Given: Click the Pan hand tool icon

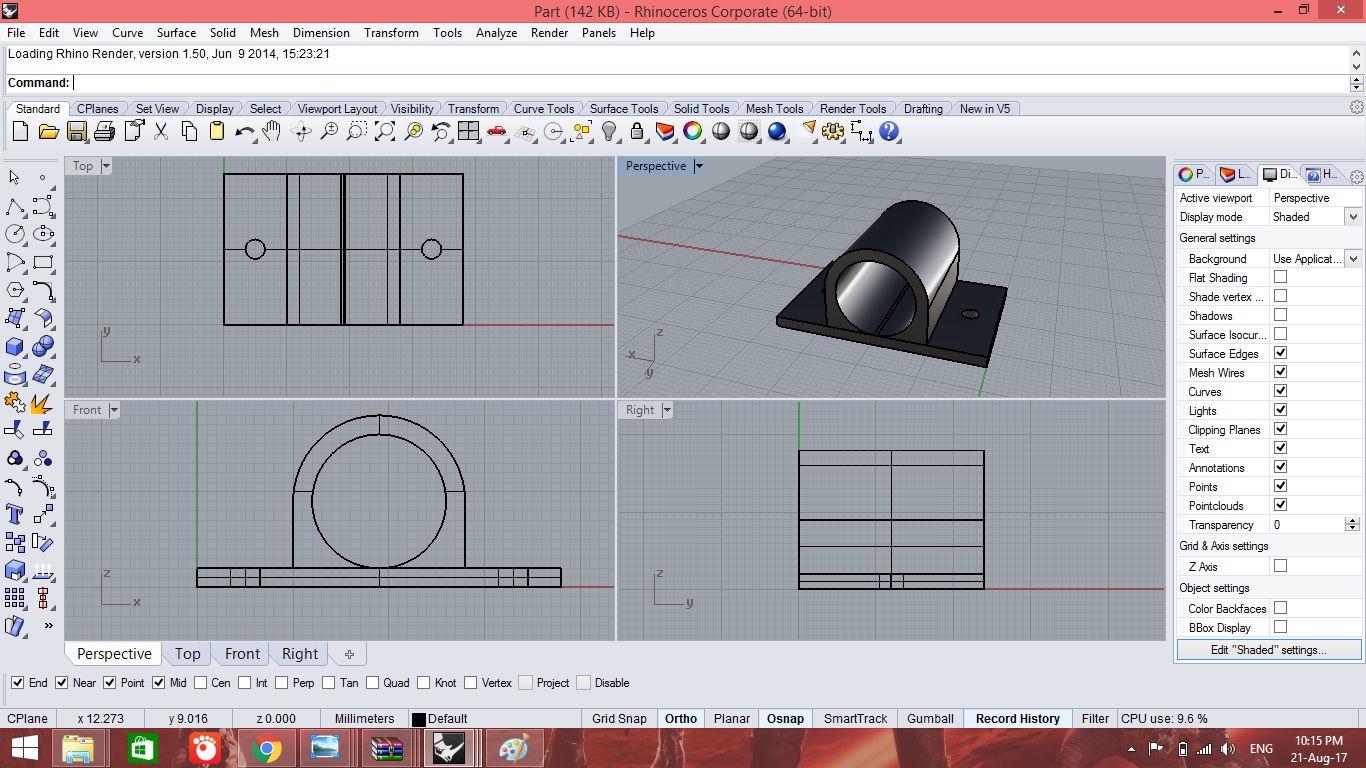Looking at the screenshot, I should (272, 131).
